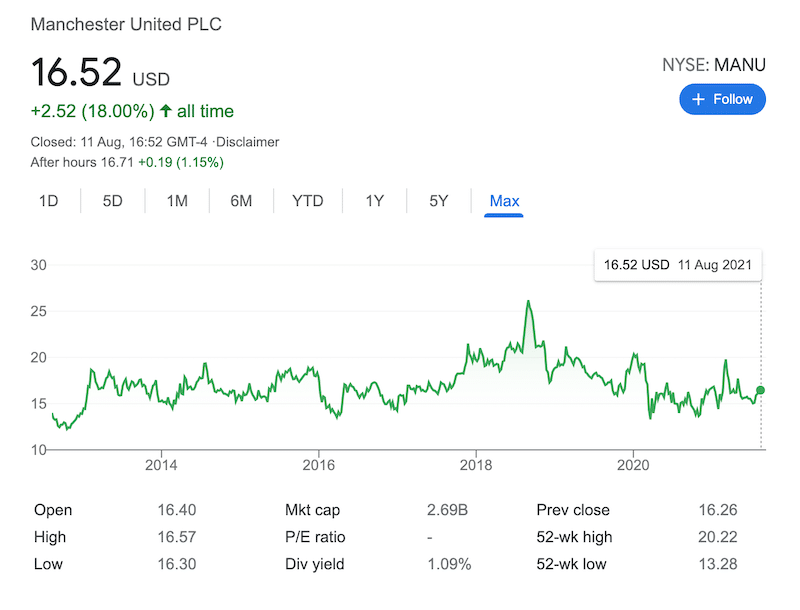The image size is (800, 610).
Task: Click the 52-wk high label
Action: click(x=574, y=537)
